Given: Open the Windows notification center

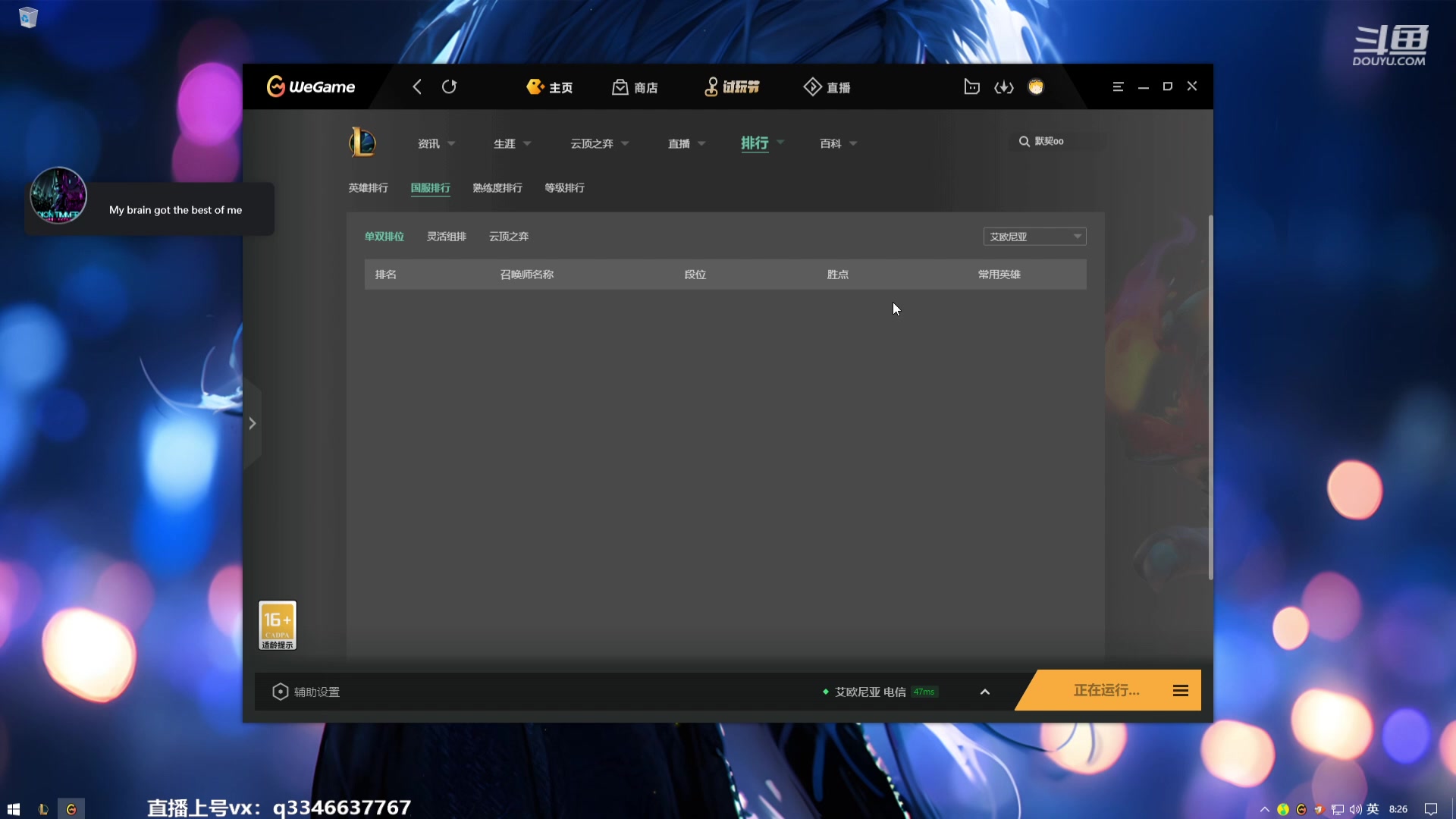Looking at the screenshot, I should click(x=1431, y=809).
